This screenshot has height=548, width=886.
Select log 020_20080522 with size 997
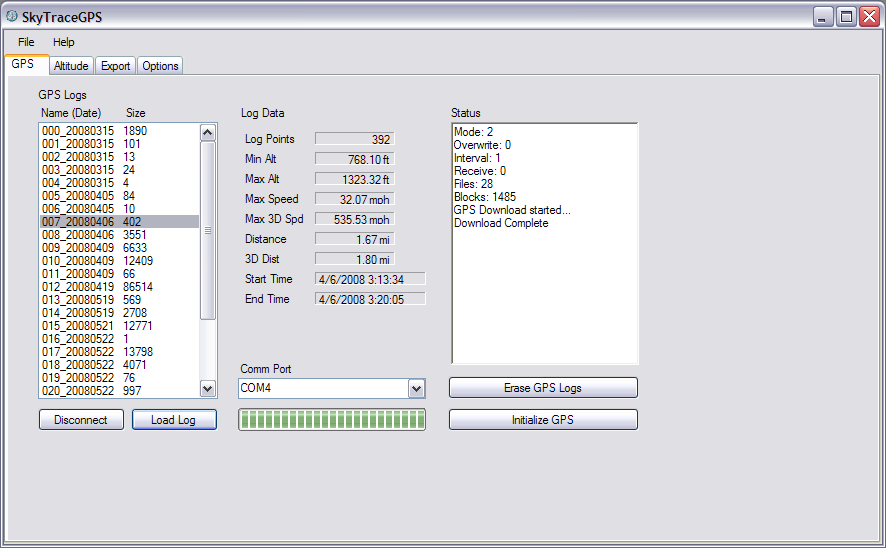(x=119, y=390)
